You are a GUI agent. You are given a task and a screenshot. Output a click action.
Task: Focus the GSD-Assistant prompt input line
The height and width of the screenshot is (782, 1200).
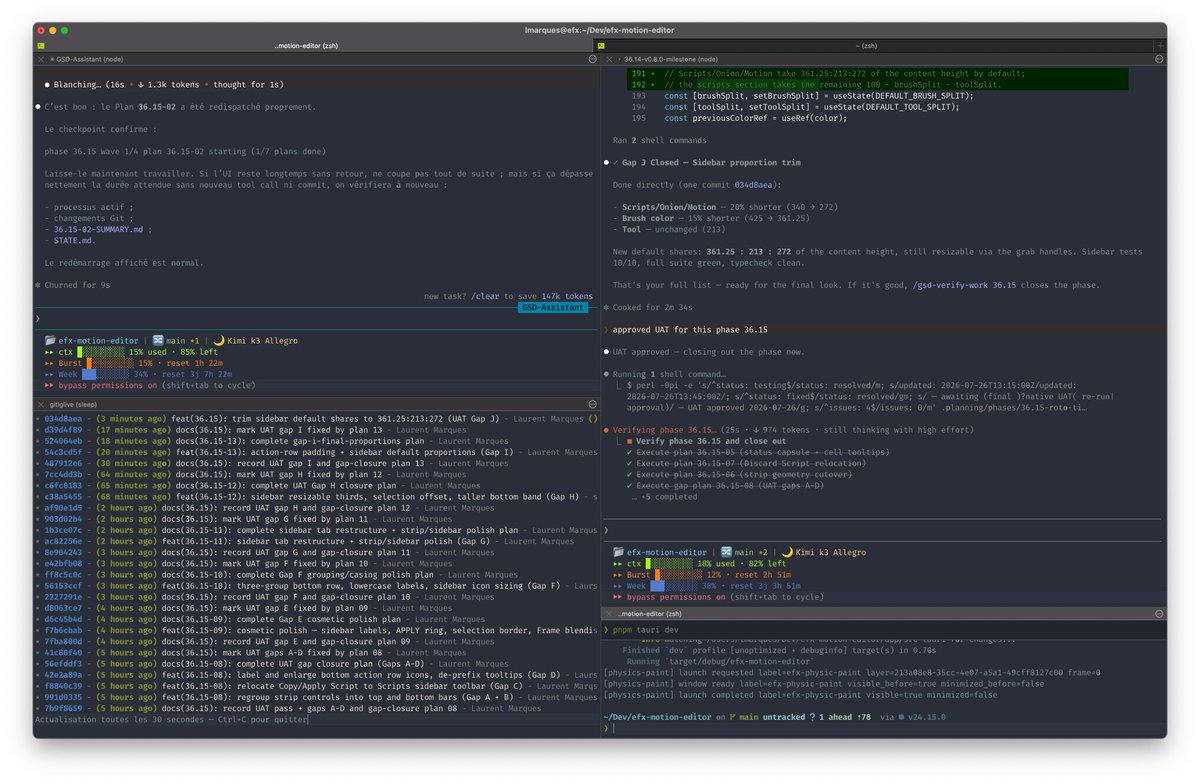pyautogui.click(x=316, y=319)
